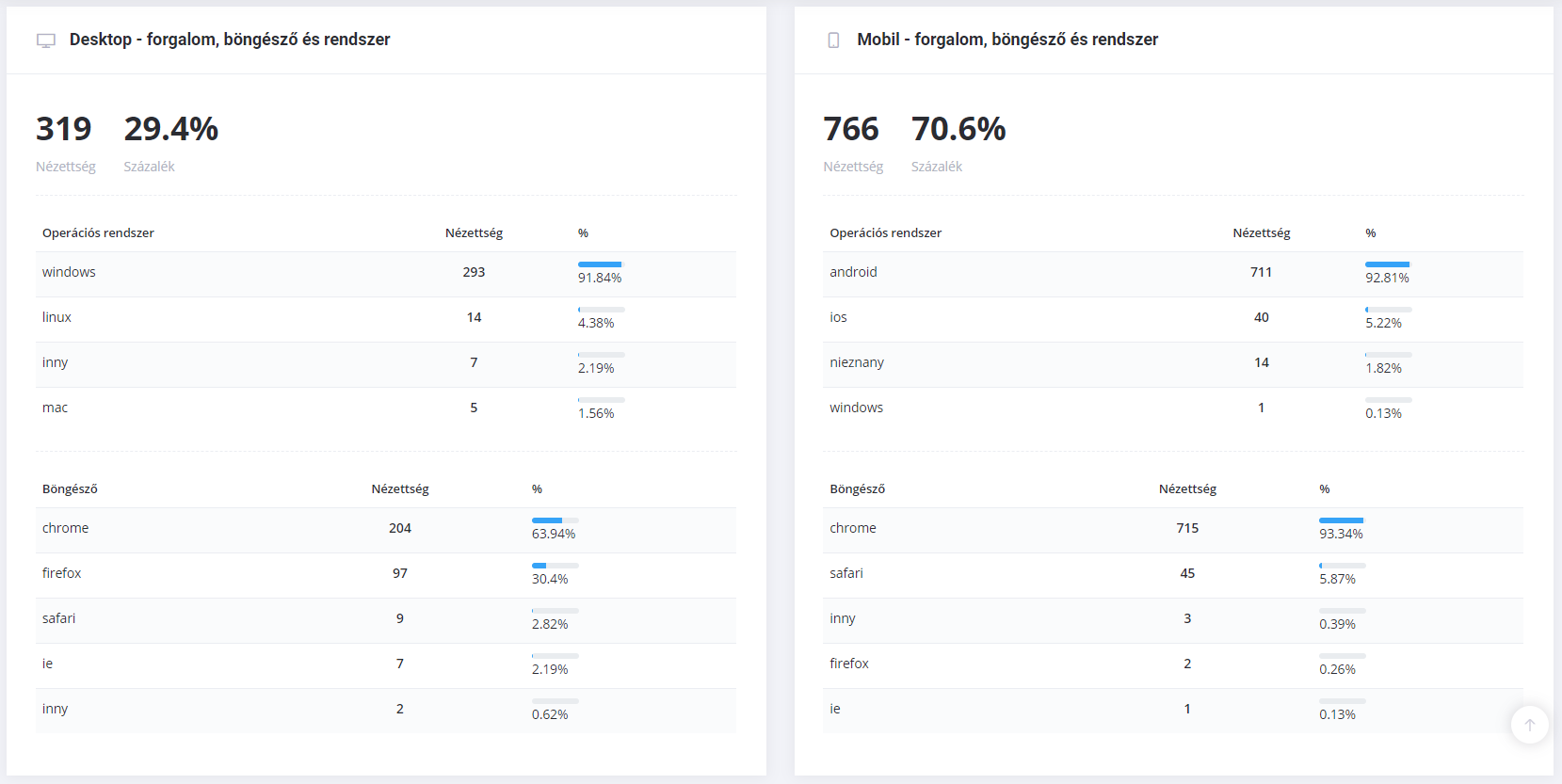Image resolution: width=1562 pixels, height=784 pixels.
Task: Click desktop Operációs rendszer column header
Action: point(98,233)
